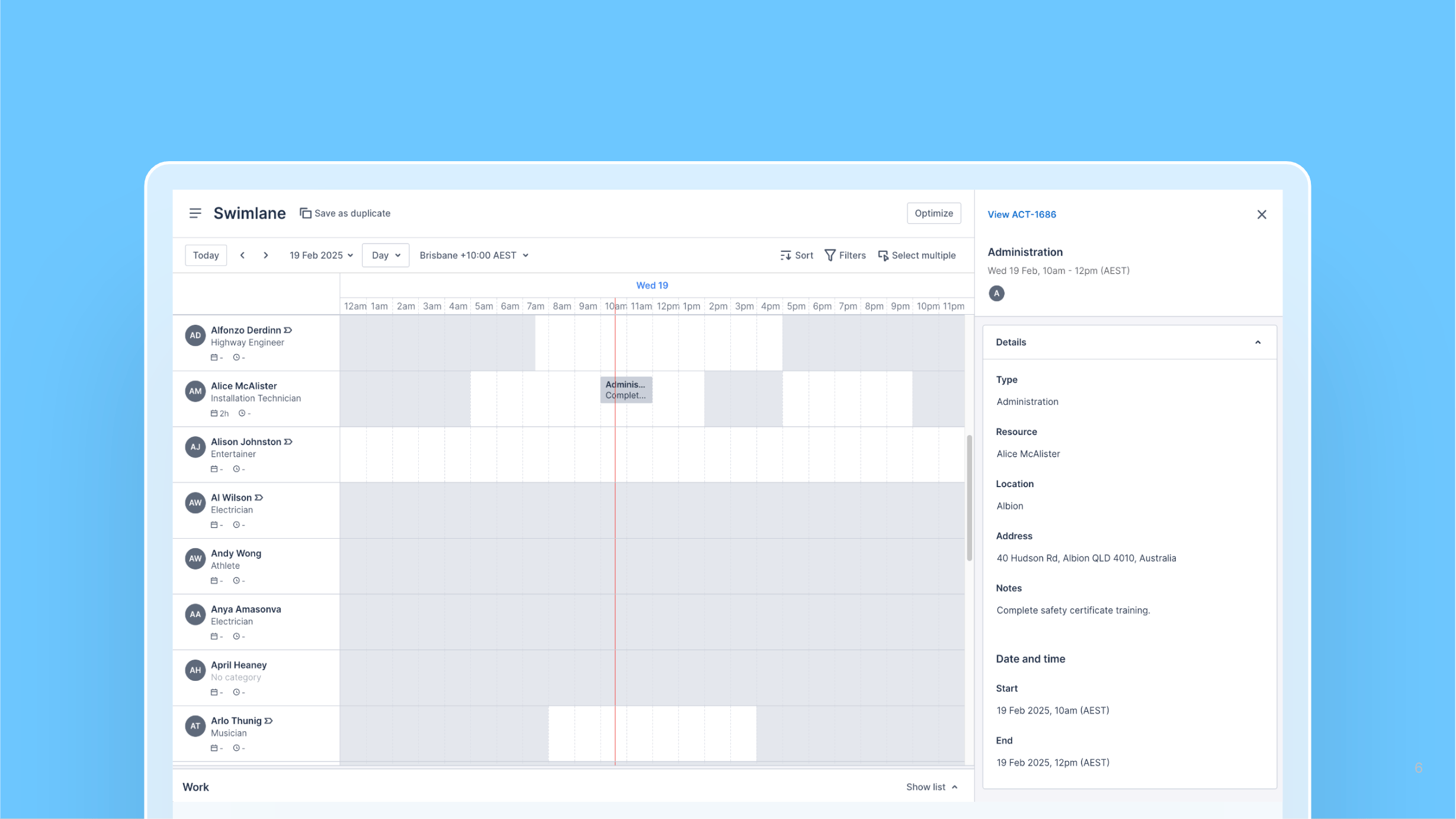Click the Wed 19 date header

[652, 286]
